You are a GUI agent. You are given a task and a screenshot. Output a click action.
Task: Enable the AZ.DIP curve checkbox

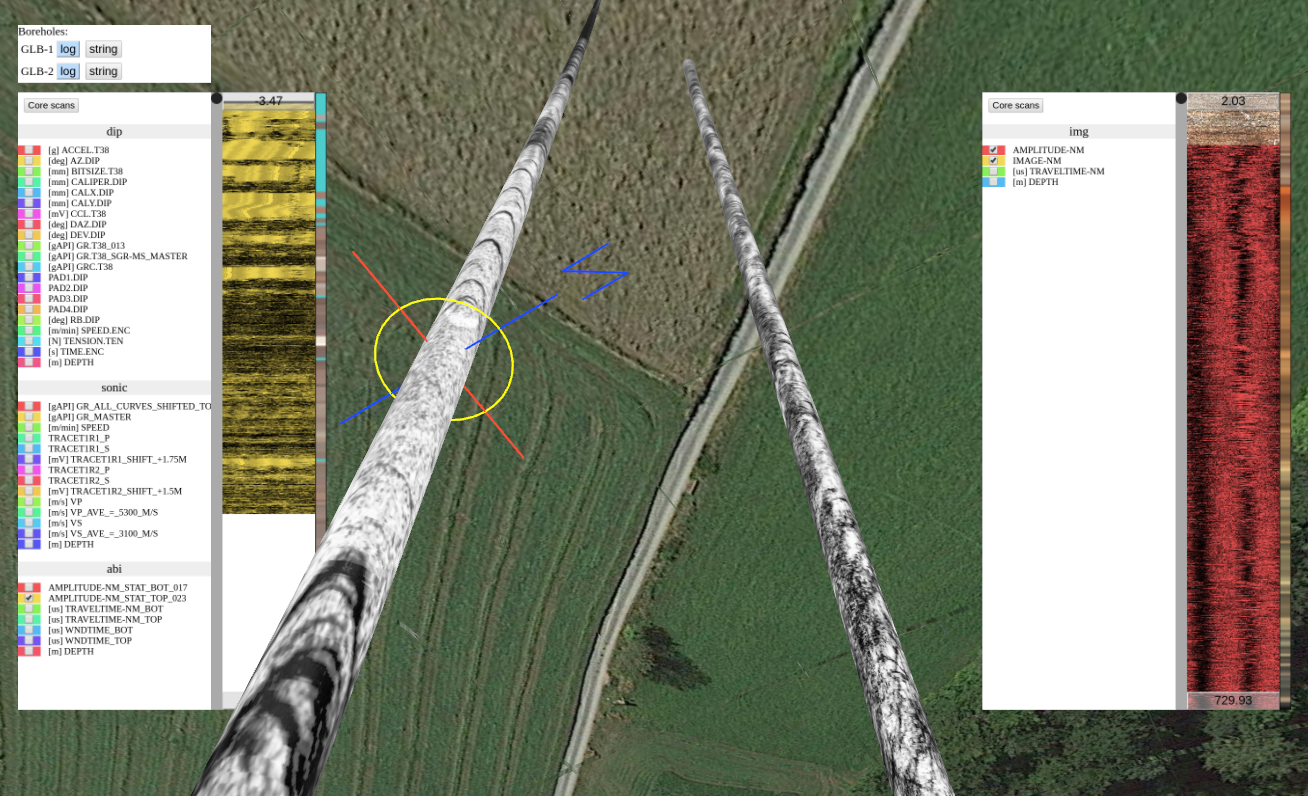pos(30,161)
